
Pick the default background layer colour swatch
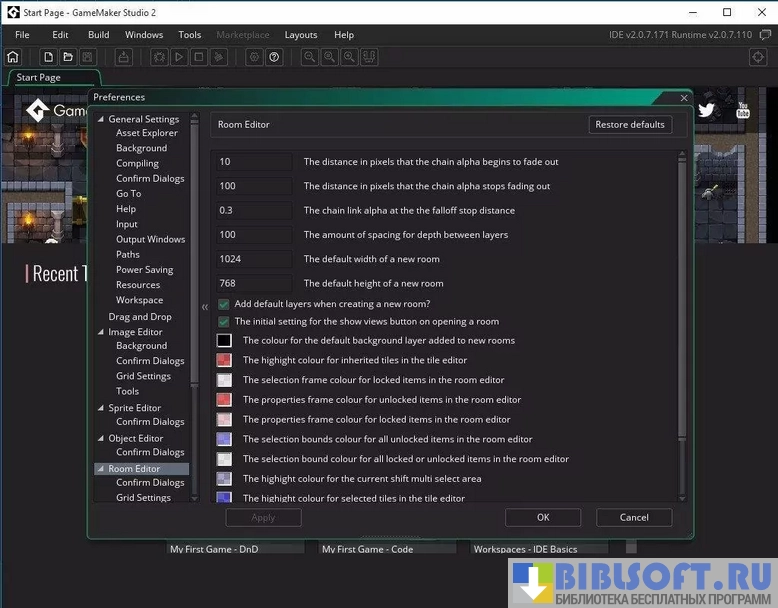click(x=225, y=340)
